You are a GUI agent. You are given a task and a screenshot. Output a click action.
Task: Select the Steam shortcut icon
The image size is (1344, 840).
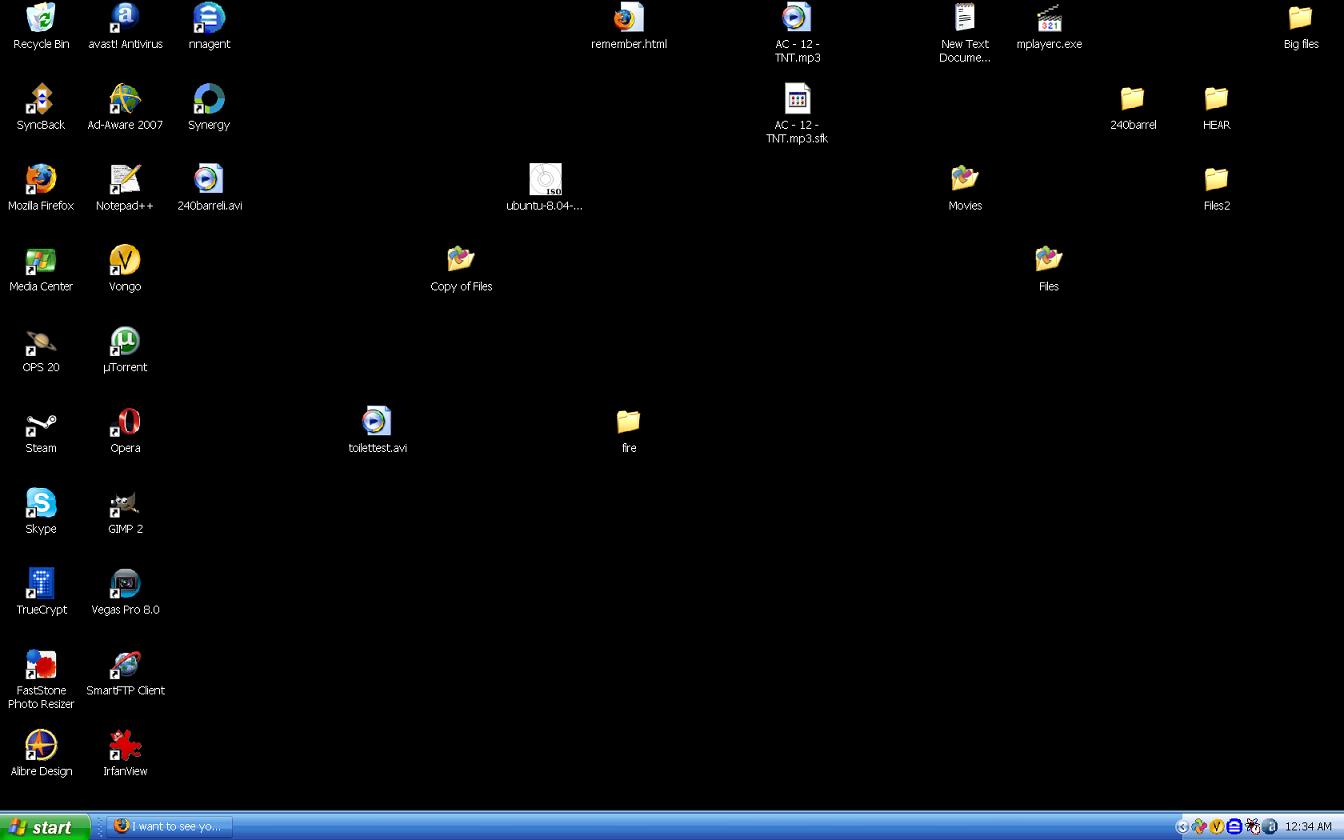[x=41, y=423]
